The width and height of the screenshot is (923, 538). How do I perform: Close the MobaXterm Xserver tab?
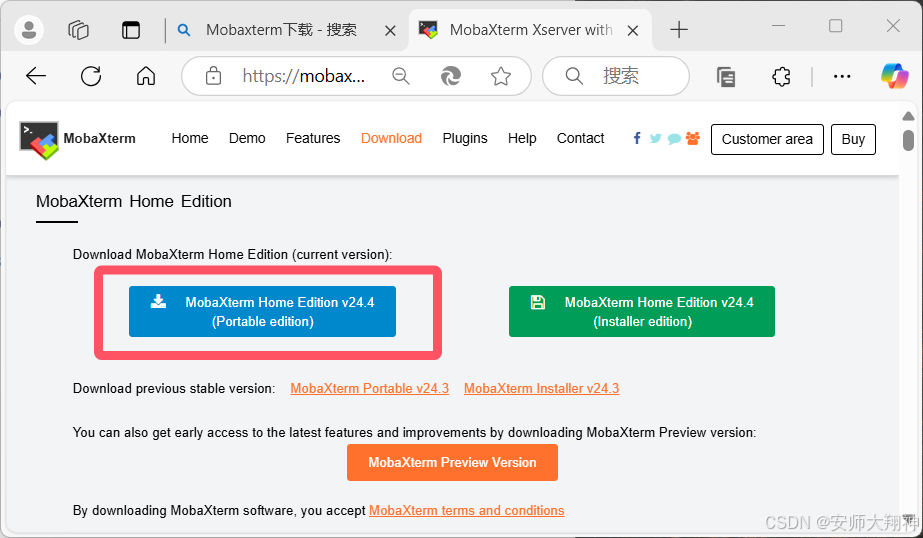633,31
